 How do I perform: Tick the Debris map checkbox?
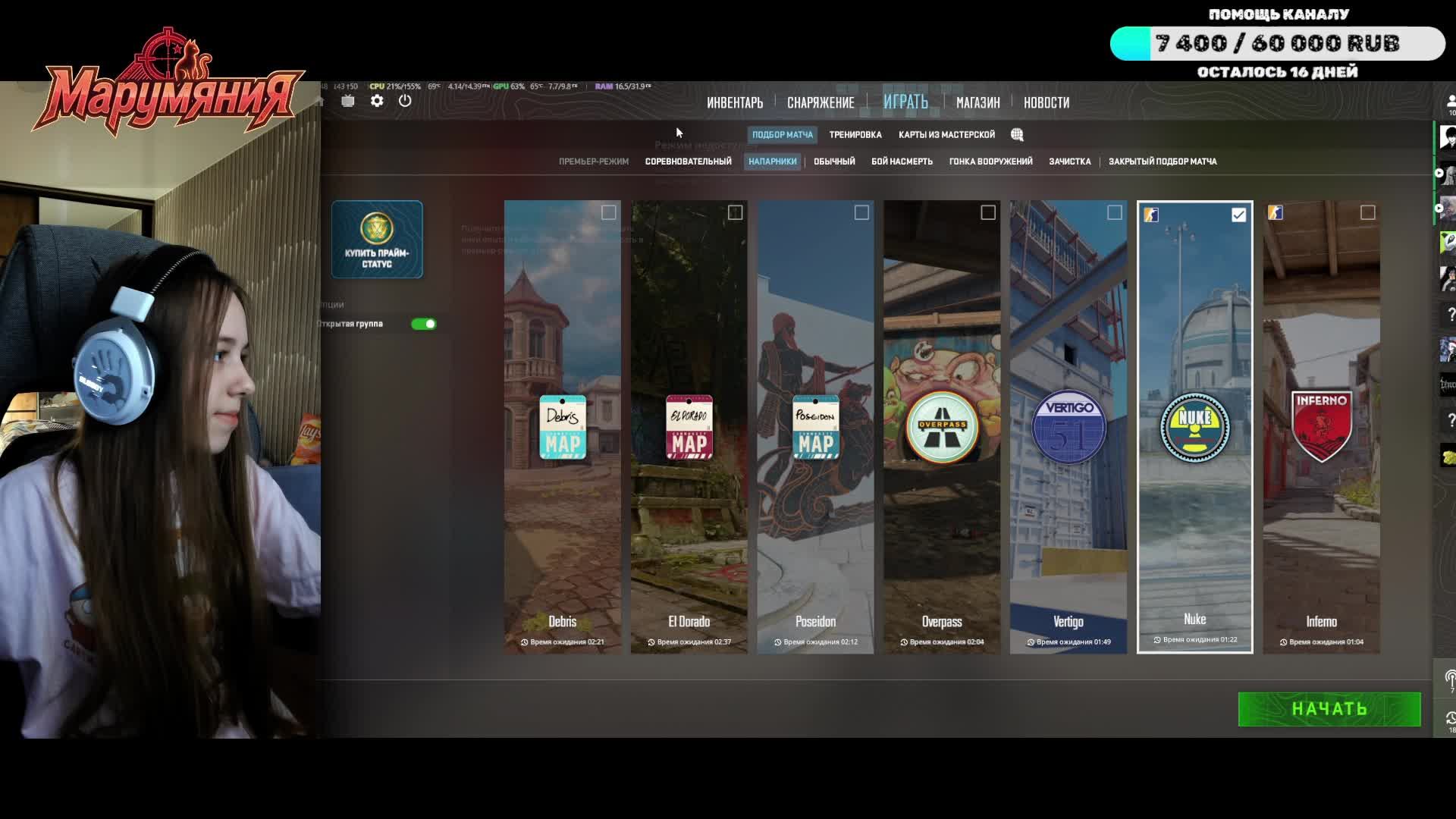pos(608,212)
